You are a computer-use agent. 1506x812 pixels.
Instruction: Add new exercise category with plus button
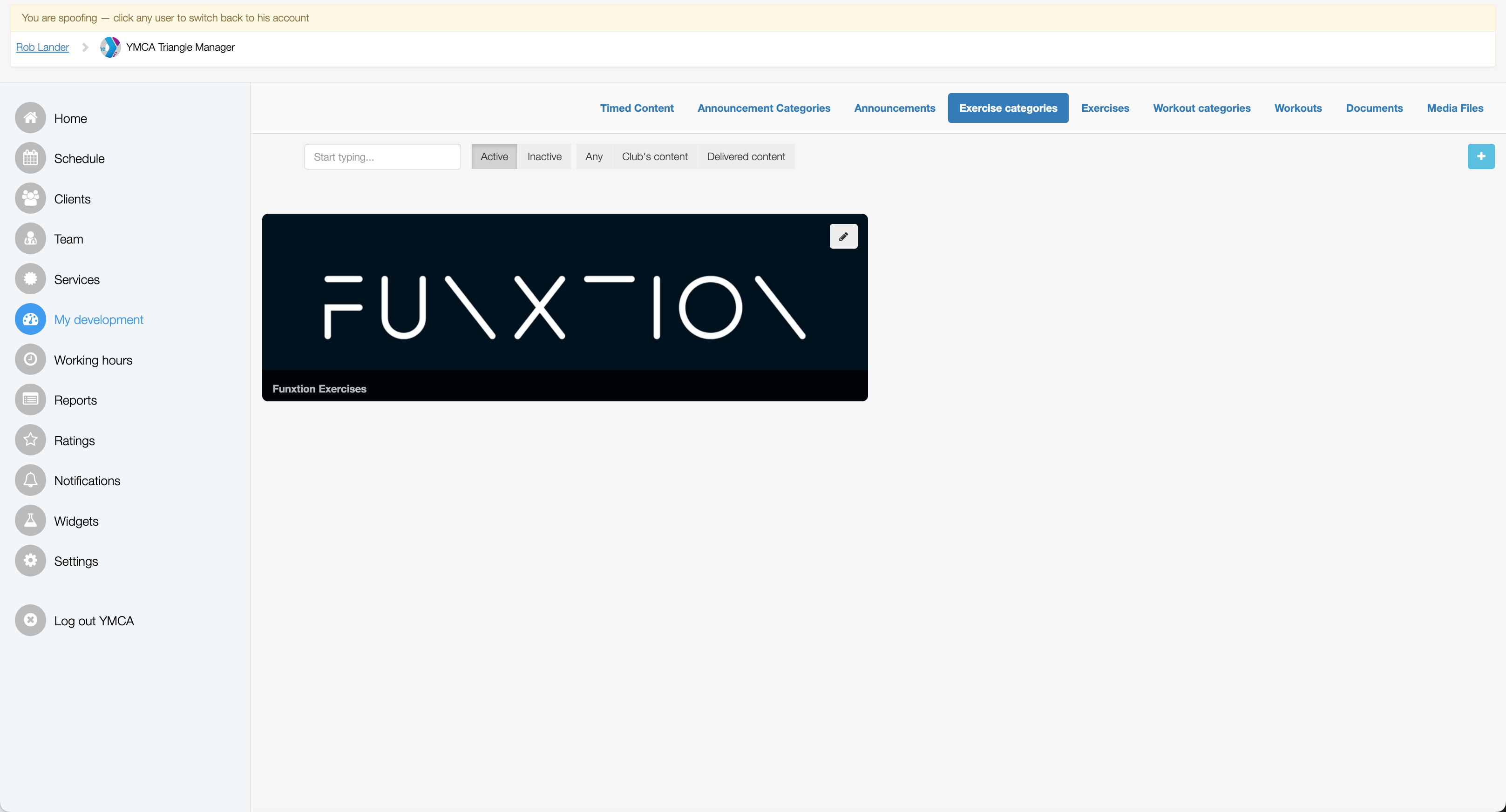[x=1481, y=156]
